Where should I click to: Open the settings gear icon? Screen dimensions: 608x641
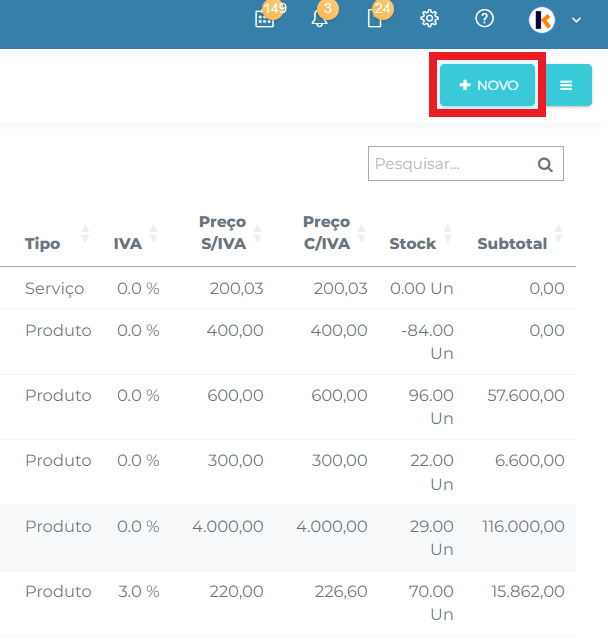point(429,19)
